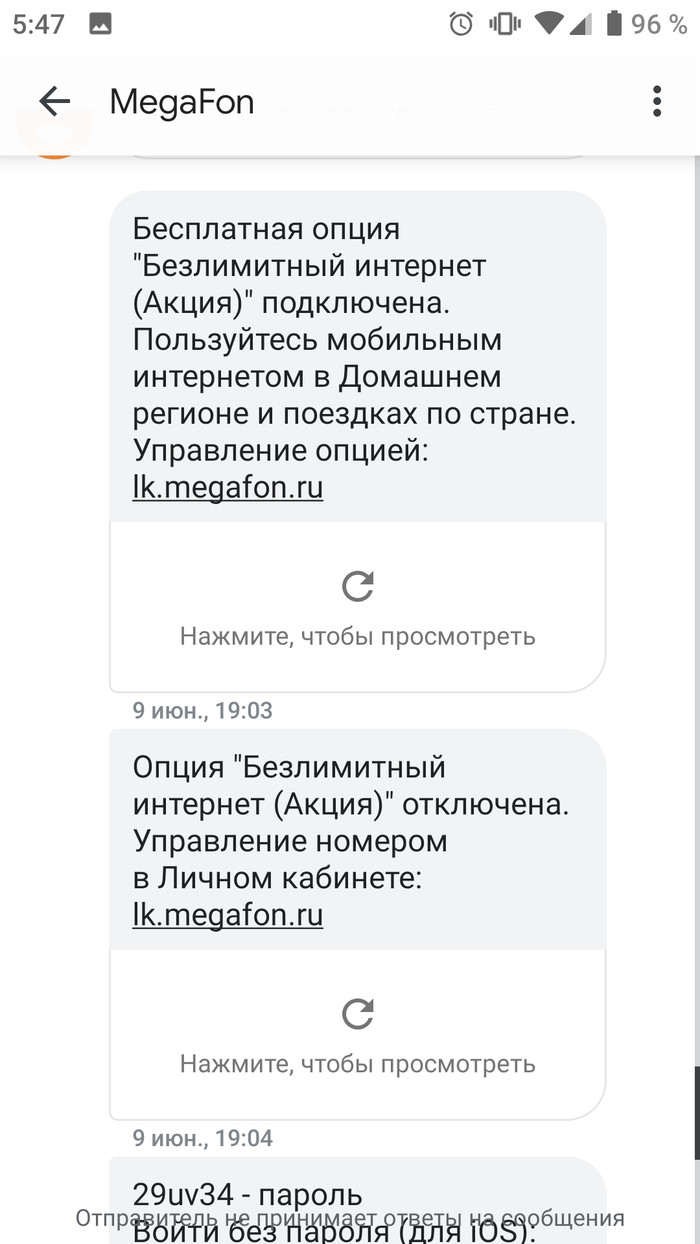Tap the reload icon under the 19:04 message
This screenshot has height=1244, width=700.
point(358,1014)
